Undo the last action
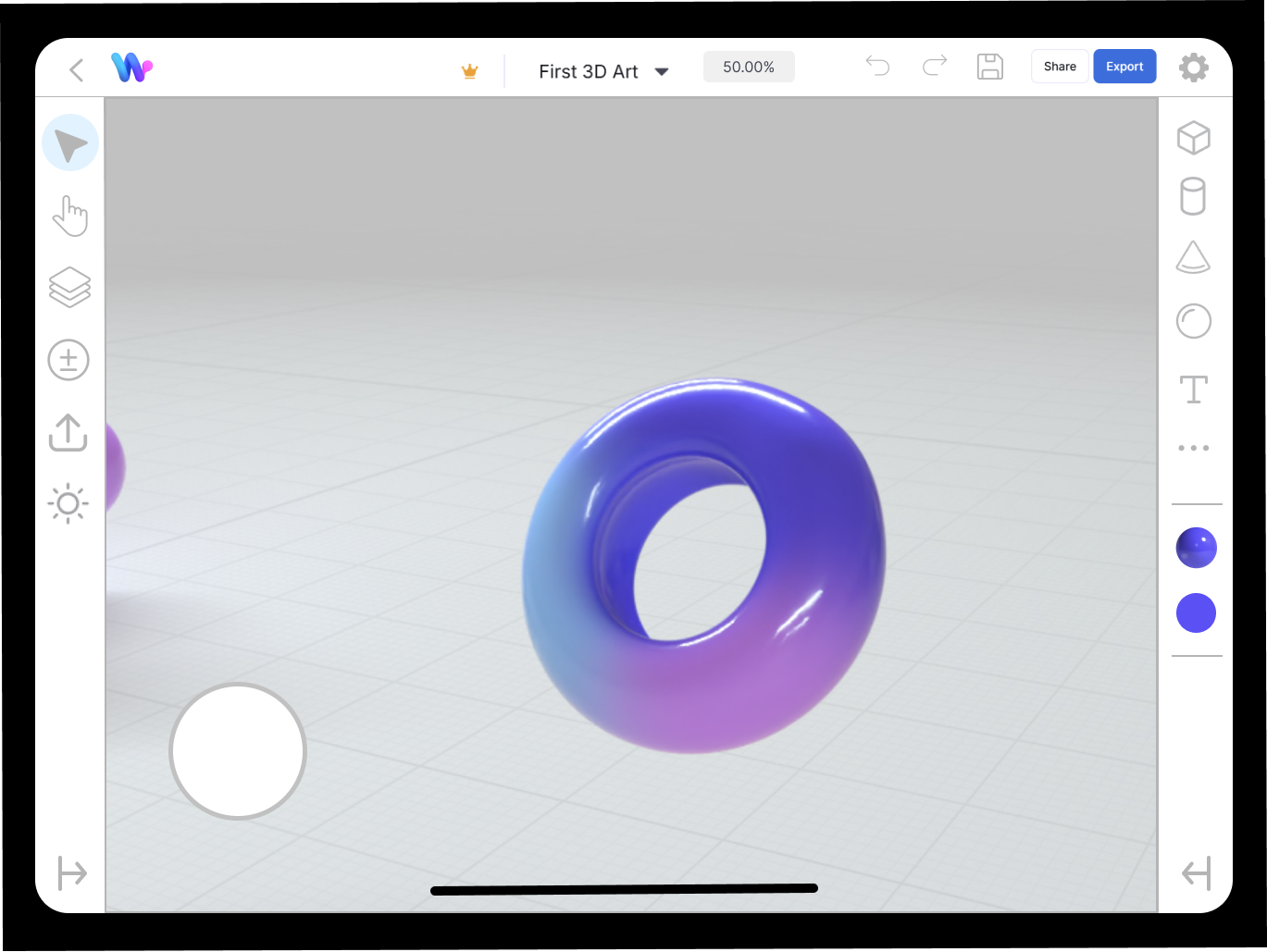This screenshot has width=1267, height=952. pos(877,66)
